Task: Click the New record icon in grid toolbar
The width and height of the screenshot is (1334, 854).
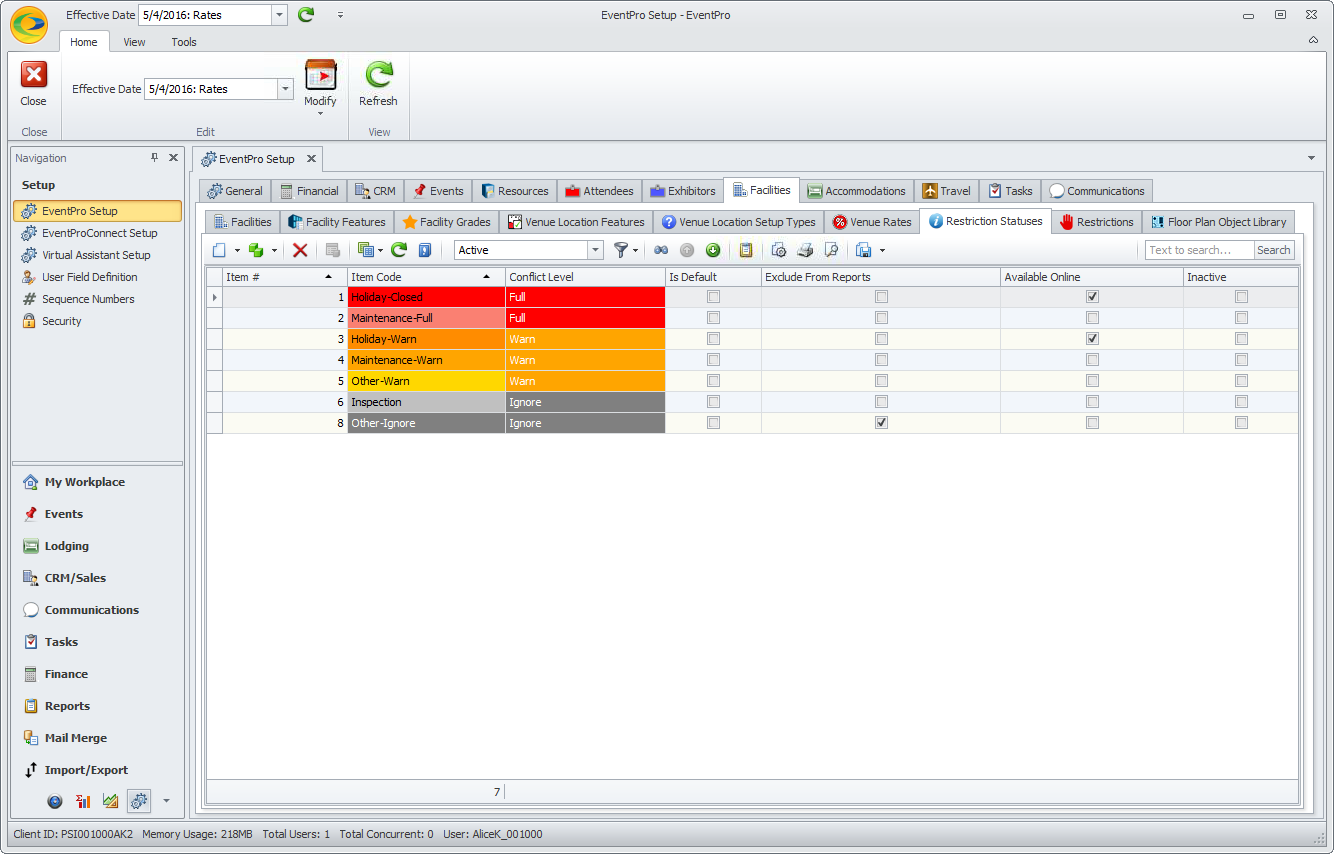Action: pyautogui.click(x=219, y=250)
